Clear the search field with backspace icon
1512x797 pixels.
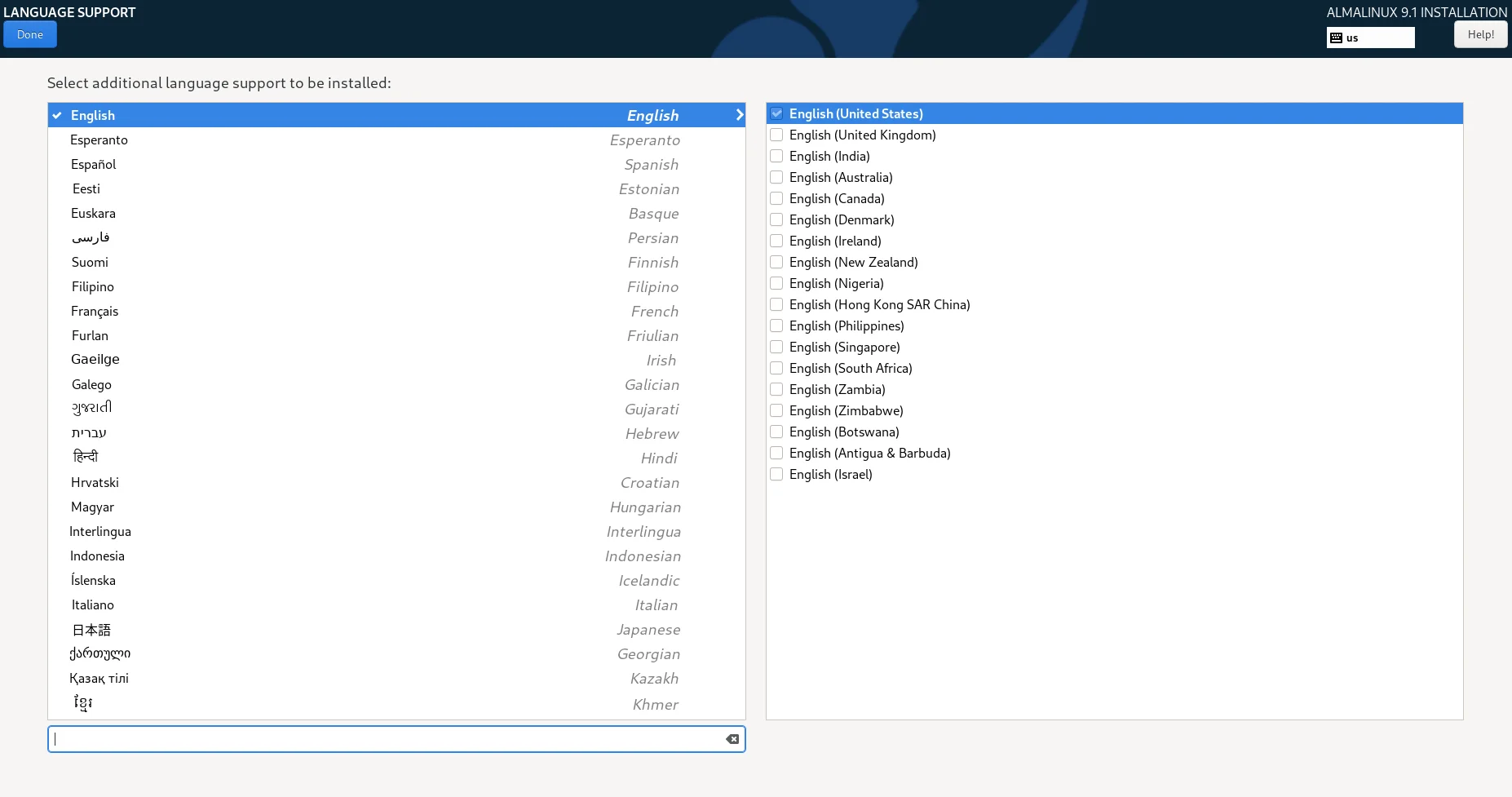[732, 739]
